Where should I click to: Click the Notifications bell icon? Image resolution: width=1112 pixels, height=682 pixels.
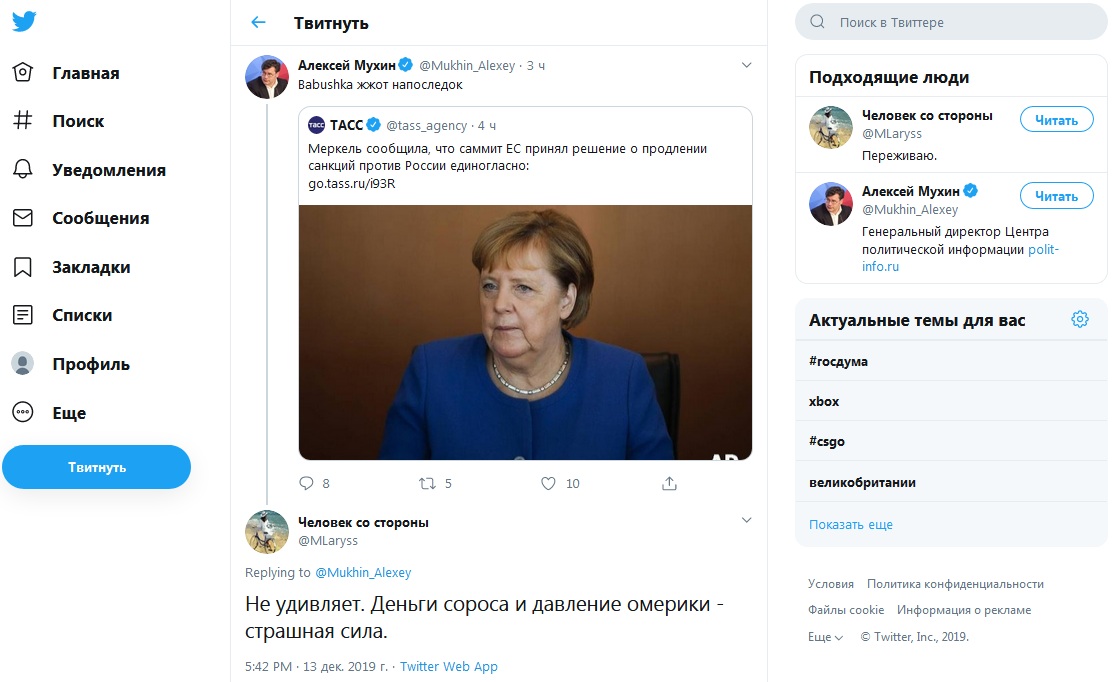pos(23,169)
